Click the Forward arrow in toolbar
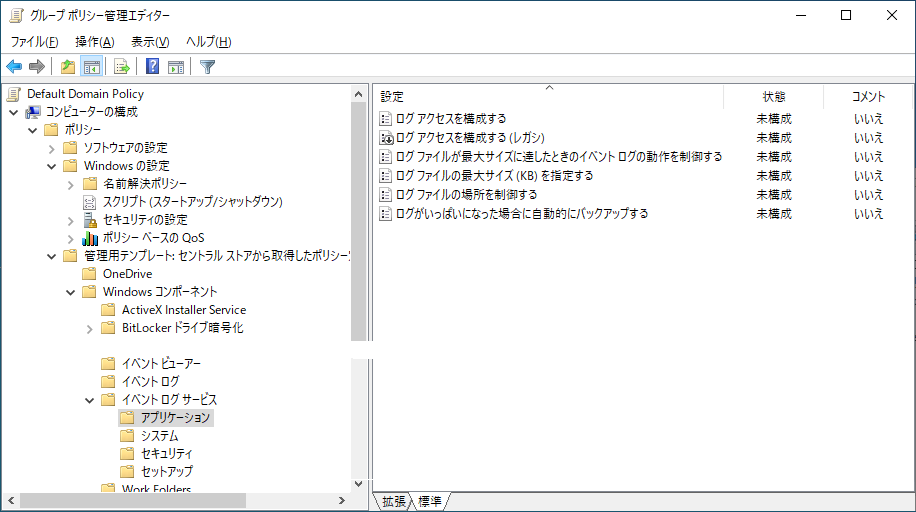The width and height of the screenshot is (916, 512). click(x=37, y=67)
